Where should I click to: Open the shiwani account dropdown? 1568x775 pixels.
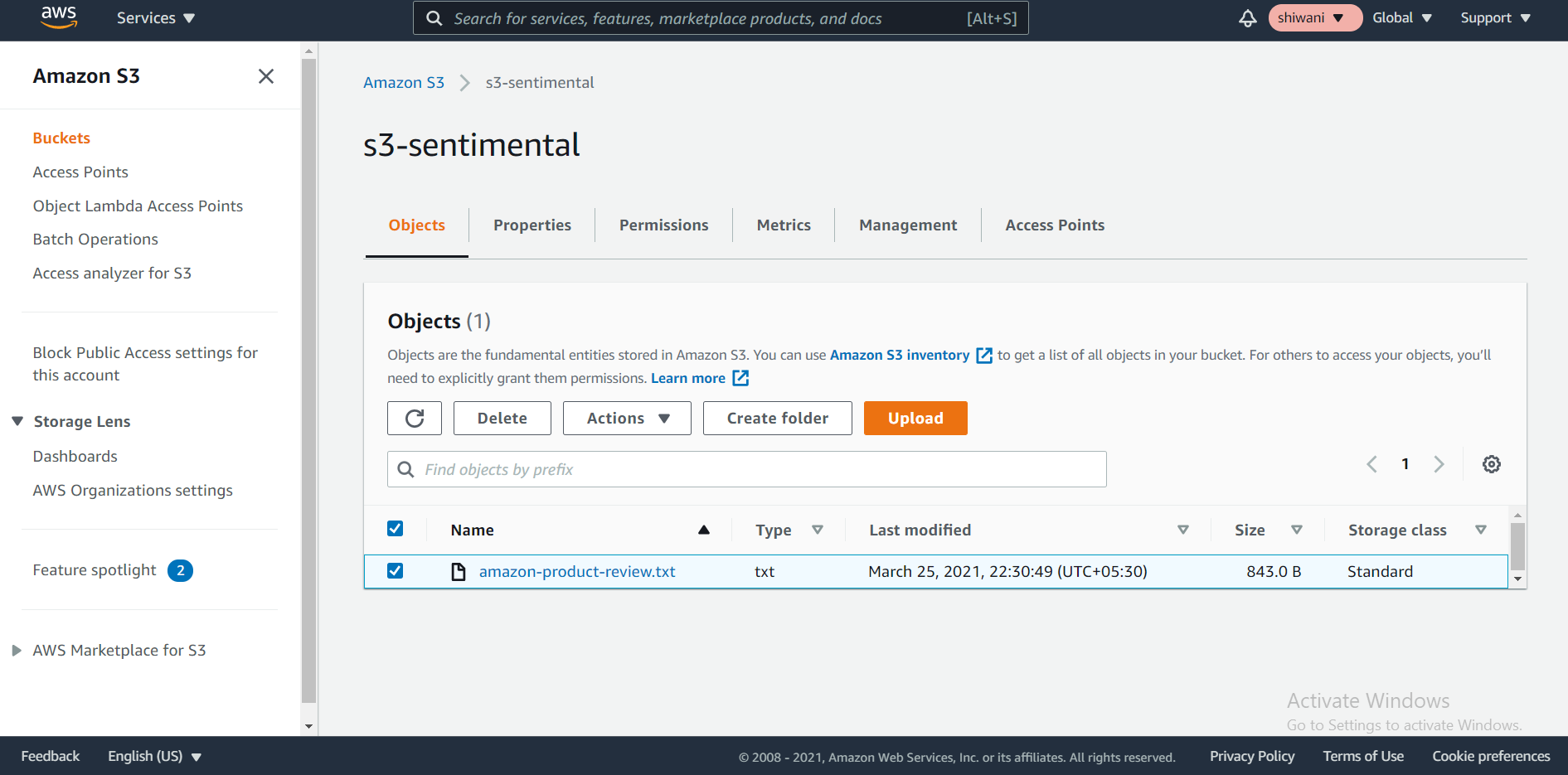point(1315,18)
